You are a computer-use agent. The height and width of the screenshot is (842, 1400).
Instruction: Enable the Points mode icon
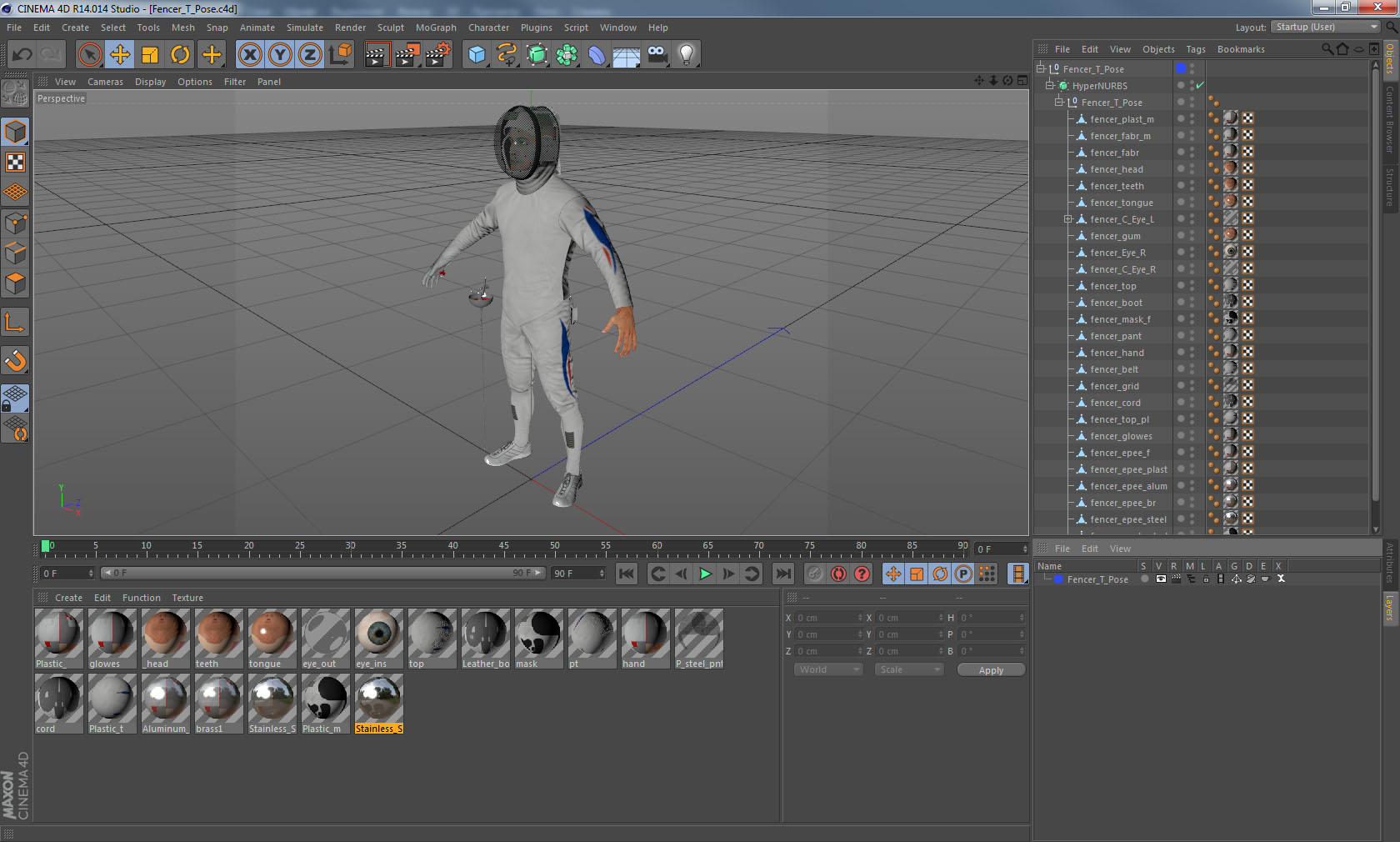click(15, 223)
